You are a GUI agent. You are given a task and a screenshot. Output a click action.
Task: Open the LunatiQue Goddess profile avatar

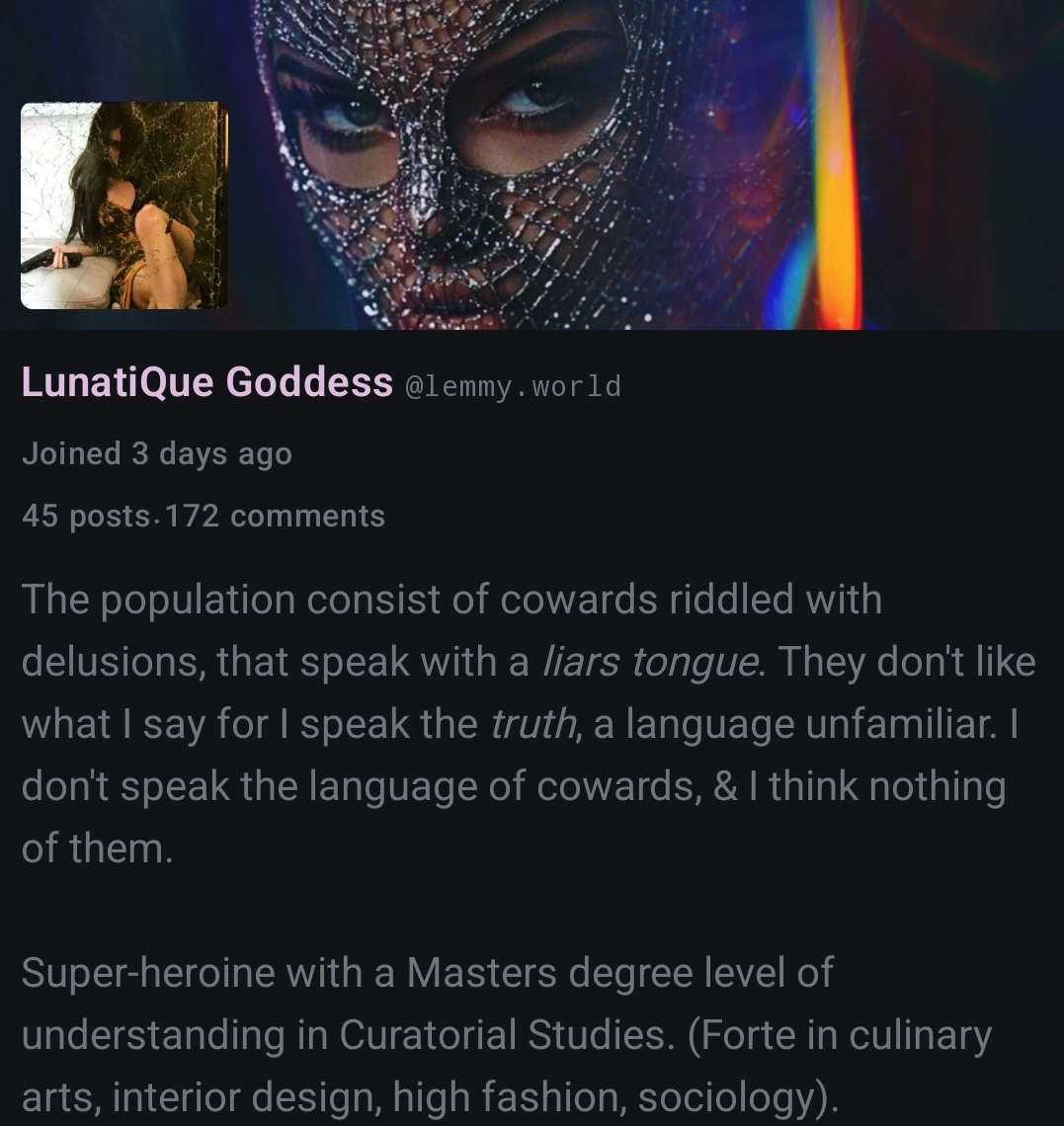[124, 205]
